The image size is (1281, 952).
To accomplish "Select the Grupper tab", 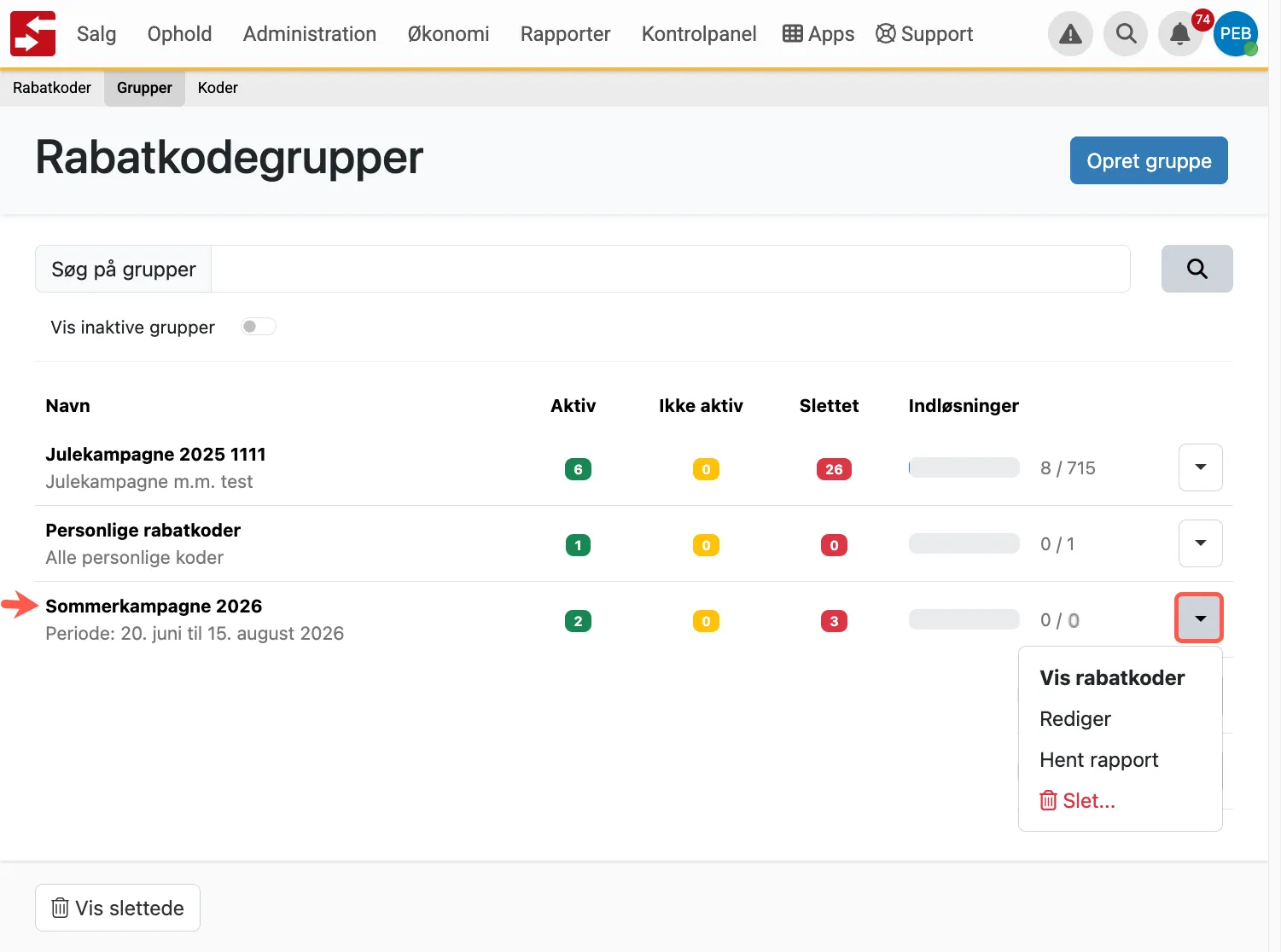I will coord(144,88).
